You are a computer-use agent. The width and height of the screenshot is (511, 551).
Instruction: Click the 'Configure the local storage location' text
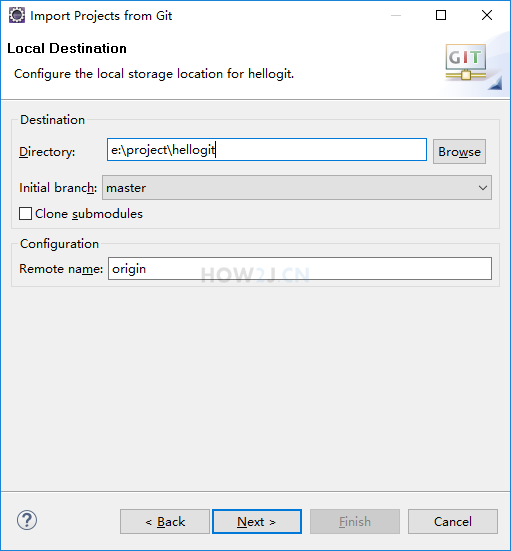(x=154, y=74)
